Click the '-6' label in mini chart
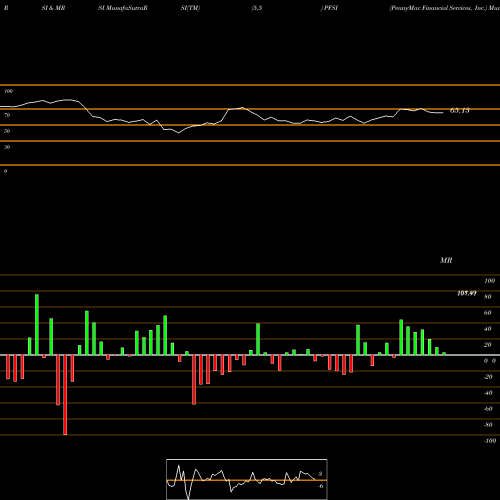Screen dimensions: 500x500 point(320,486)
